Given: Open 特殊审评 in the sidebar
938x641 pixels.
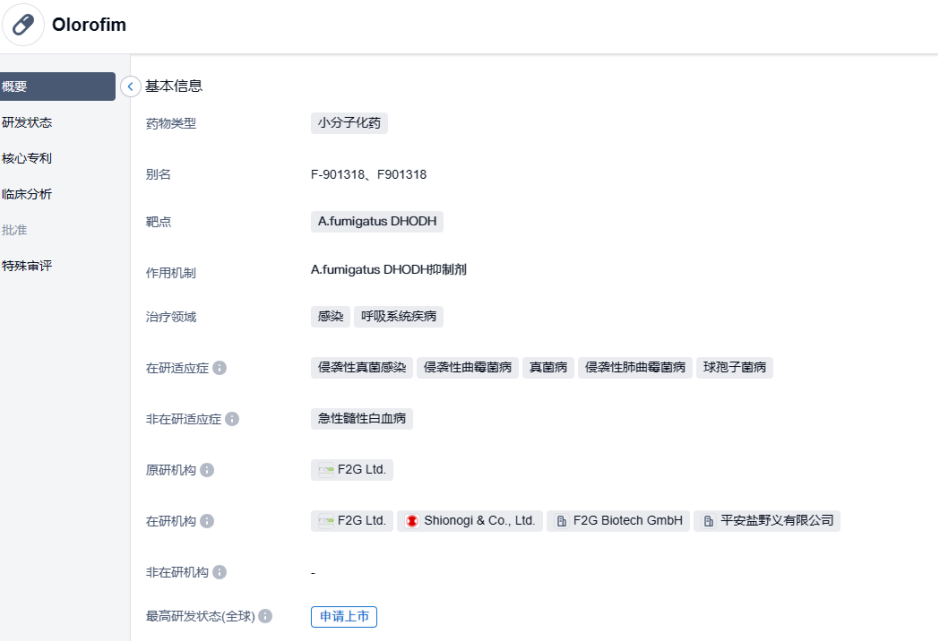Looking at the screenshot, I should point(28,266).
